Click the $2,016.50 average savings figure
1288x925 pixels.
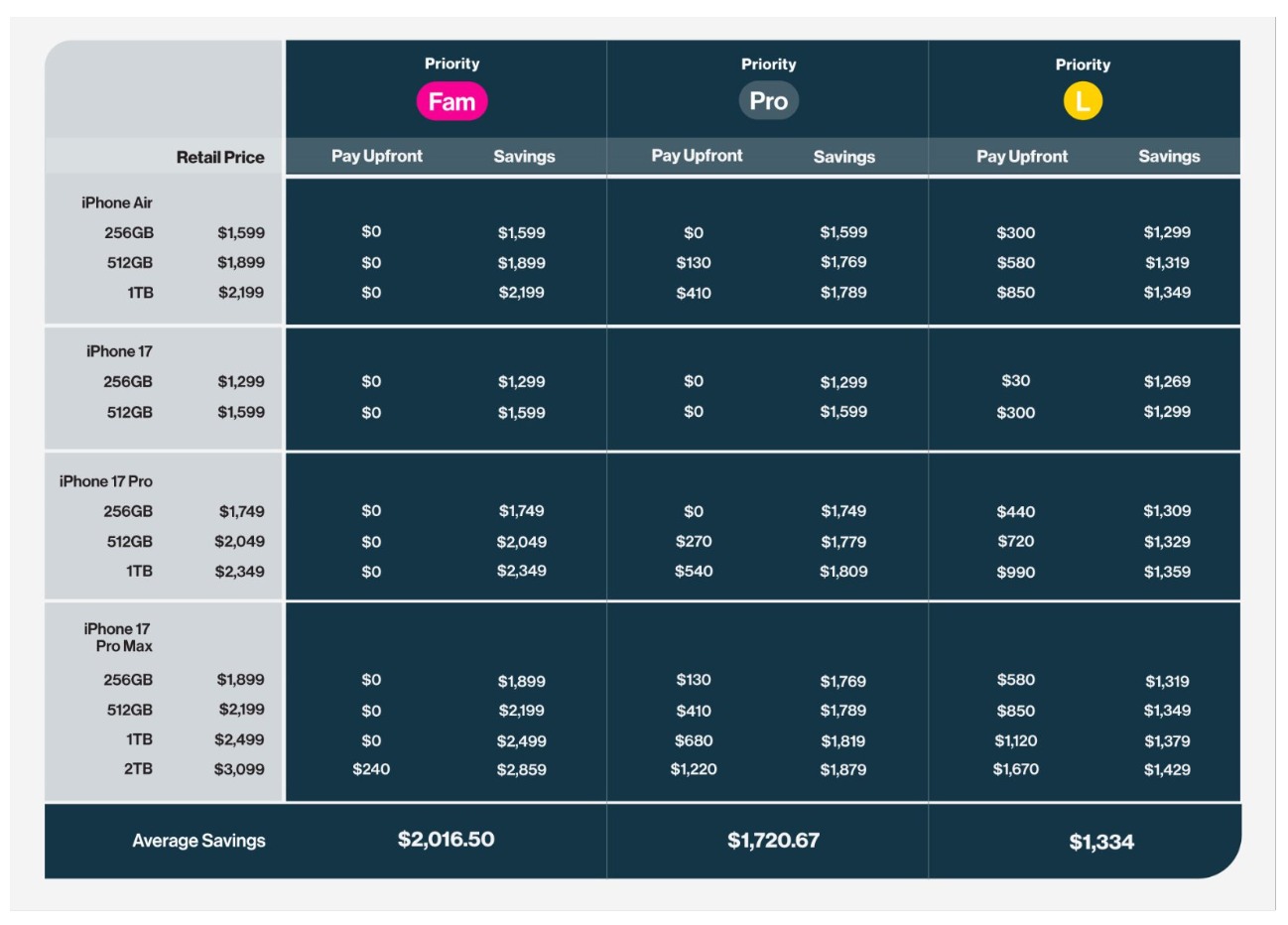(x=446, y=840)
